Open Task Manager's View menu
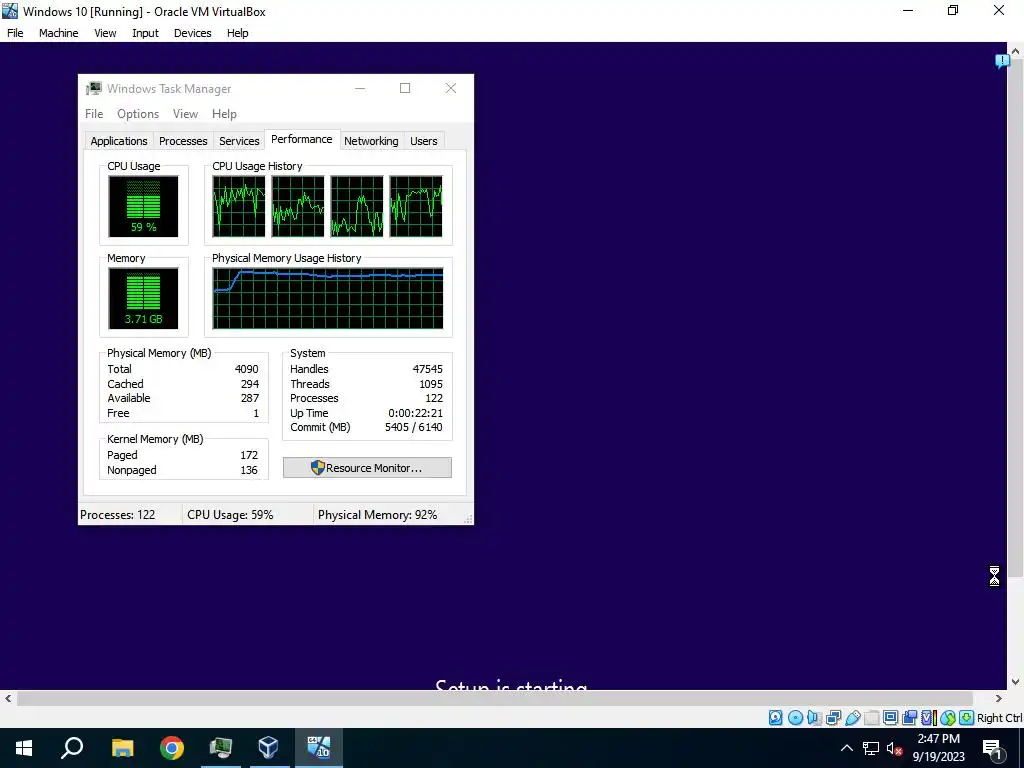This screenshot has height=768, width=1024. coord(185,114)
